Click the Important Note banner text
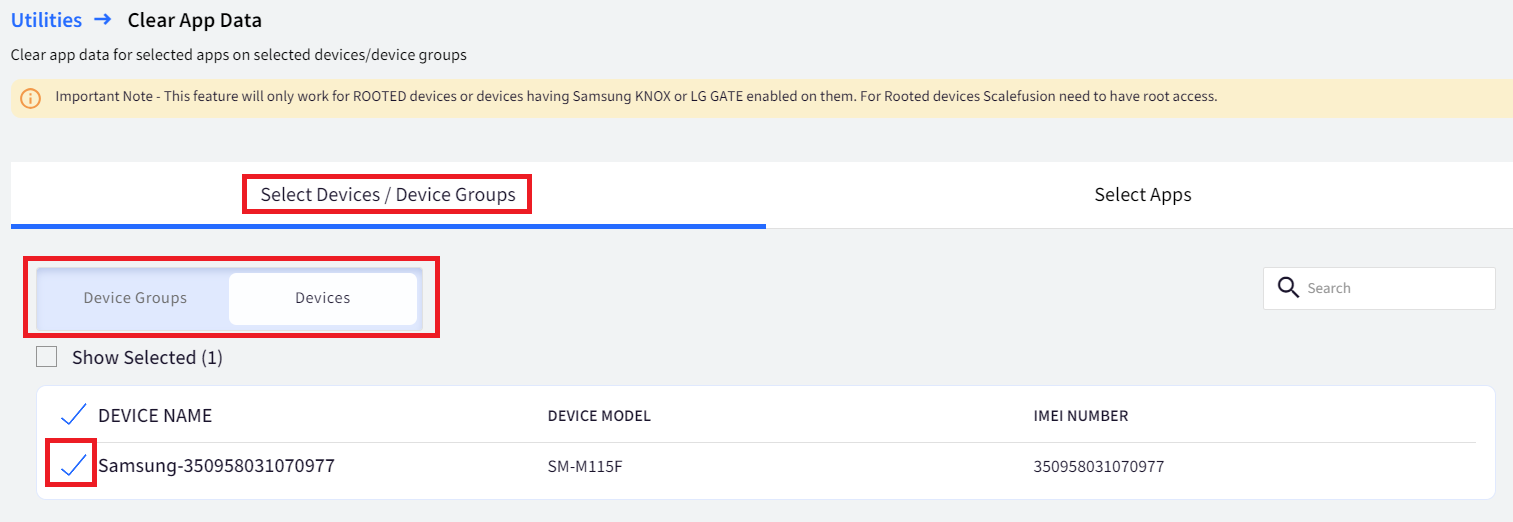Image resolution: width=1513 pixels, height=522 pixels. click(636, 97)
